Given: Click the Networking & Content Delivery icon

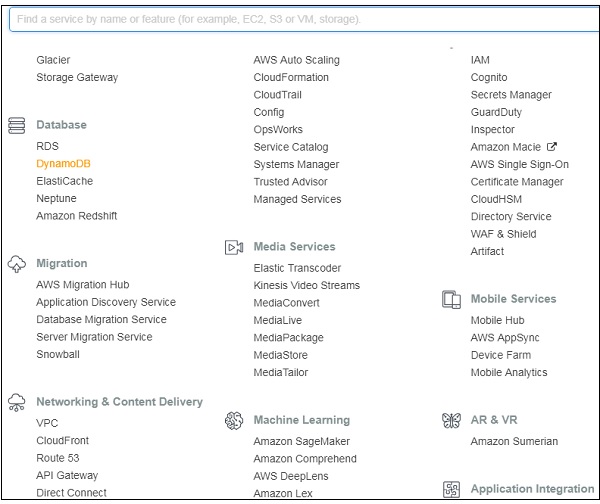Looking at the screenshot, I should click(x=16, y=402).
